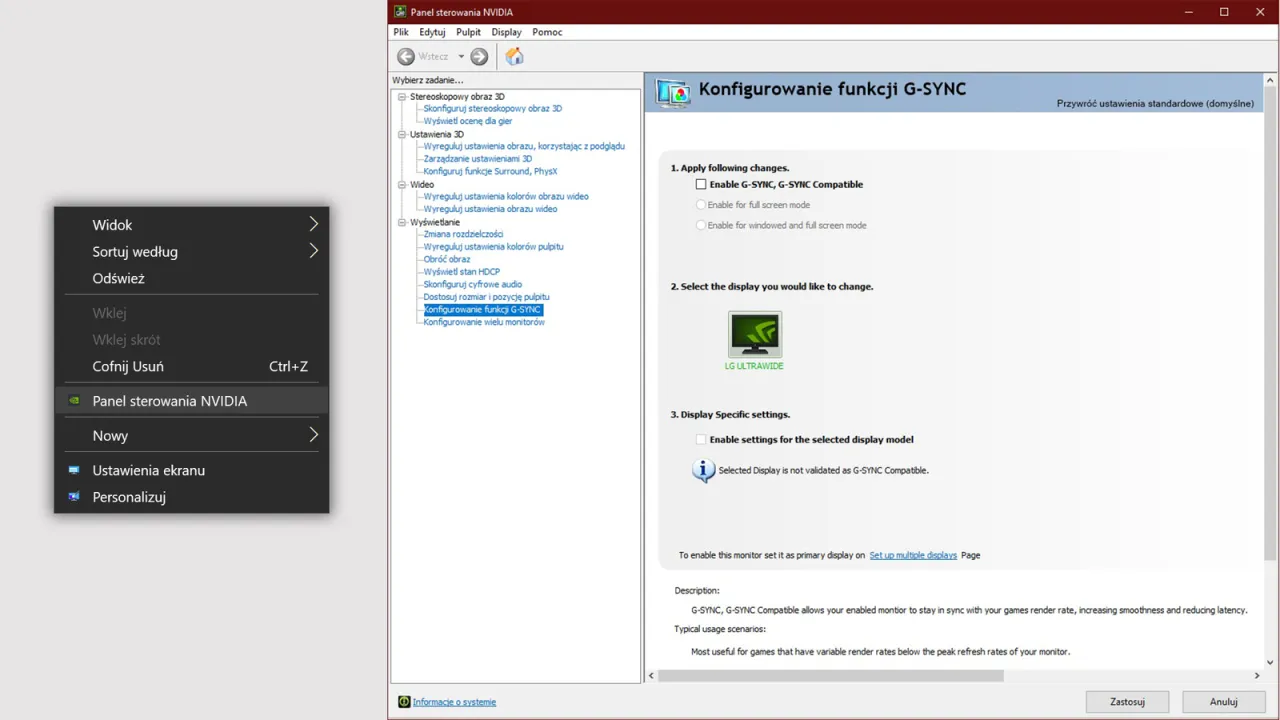Image resolution: width=1280 pixels, height=720 pixels.
Task: Open the Set up multiple displays link
Action: [912, 555]
